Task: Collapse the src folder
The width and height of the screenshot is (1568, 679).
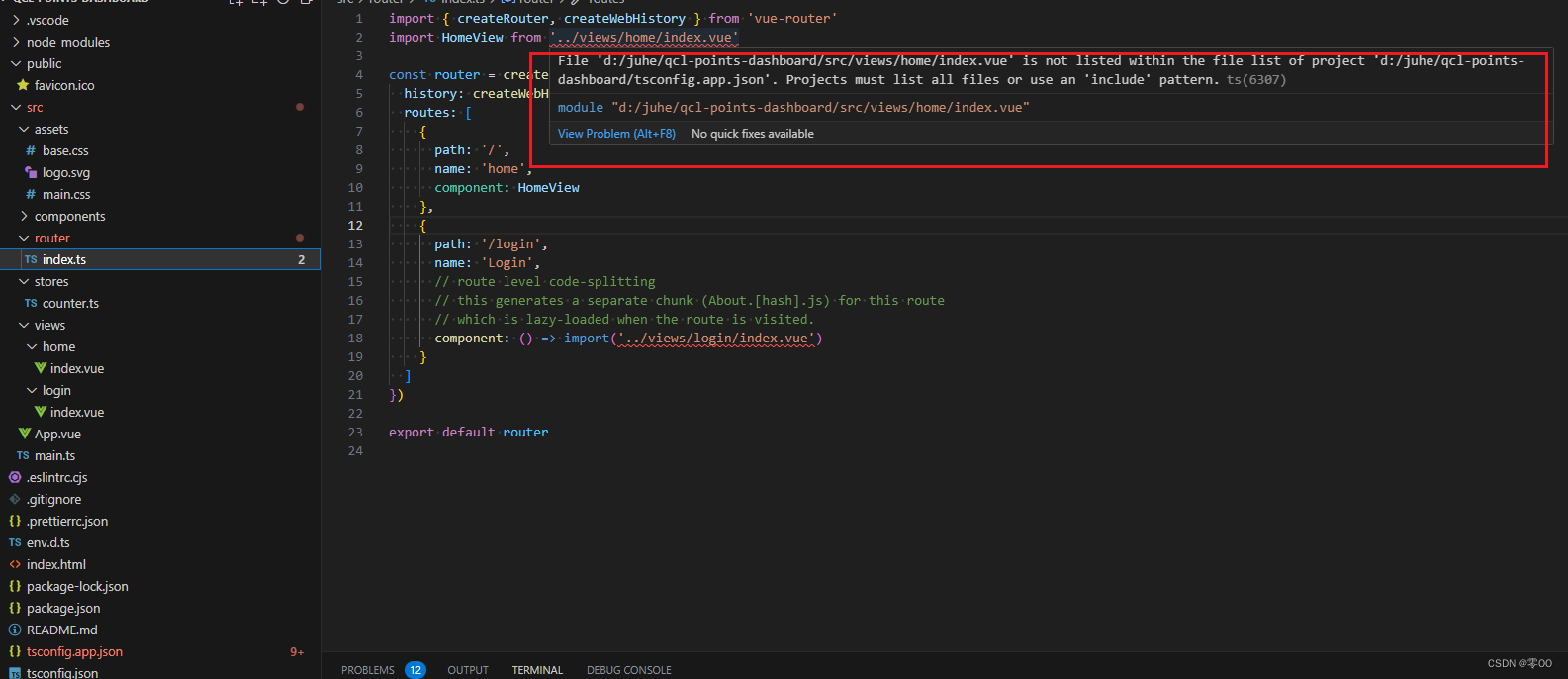Action: [16, 107]
